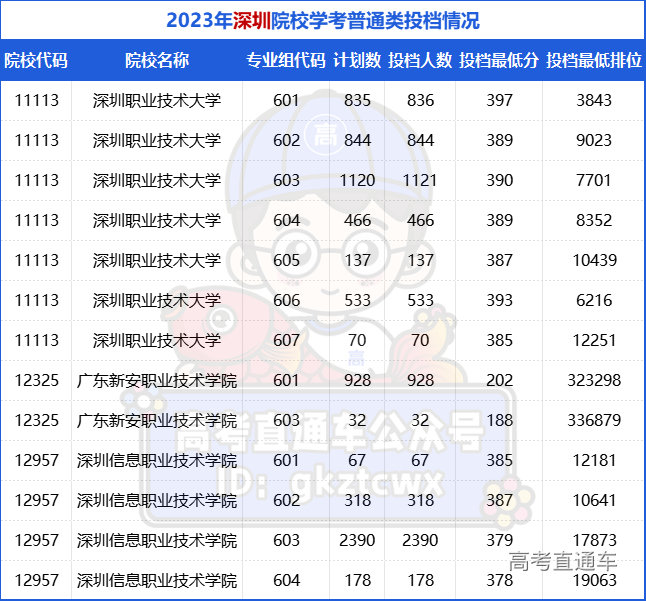Image resolution: width=646 pixels, height=601 pixels.
Task: Select the 专业组代码 column header
Action: pyautogui.click(x=286, y=60)
